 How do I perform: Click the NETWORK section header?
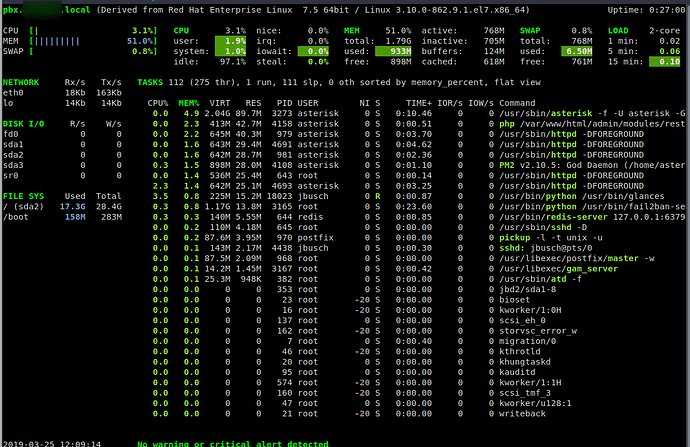coord(21,82)
